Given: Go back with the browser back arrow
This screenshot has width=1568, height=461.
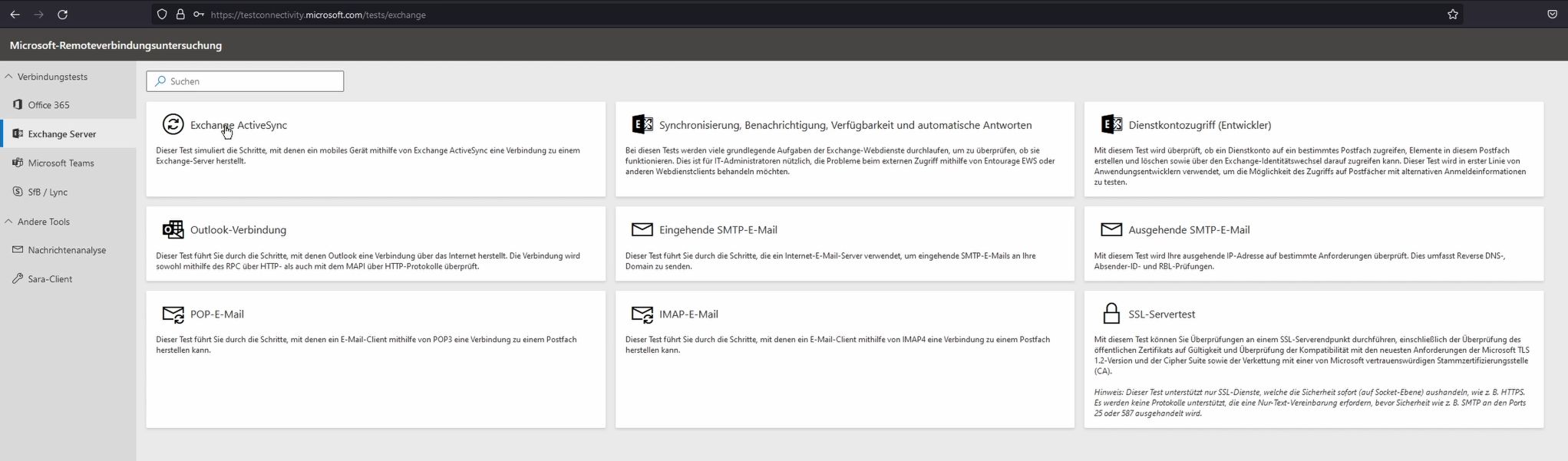Looking at the screenshot, I should coord(15,15).
